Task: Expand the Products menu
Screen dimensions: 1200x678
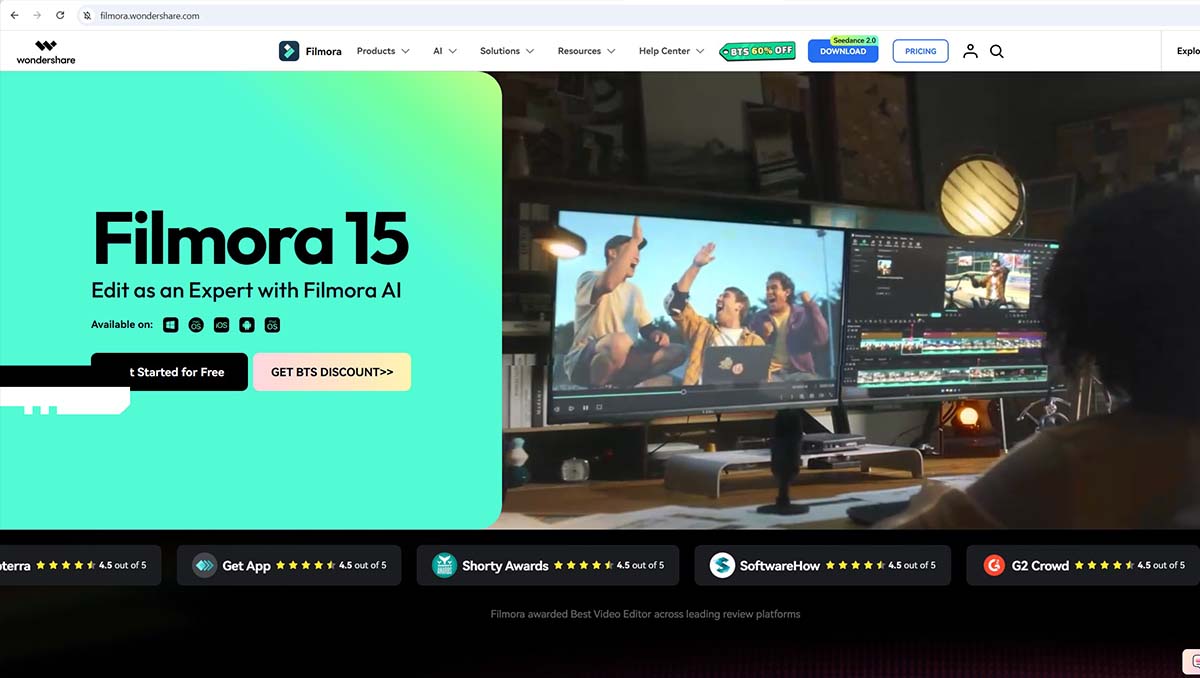Action: (x=383, y=51)
